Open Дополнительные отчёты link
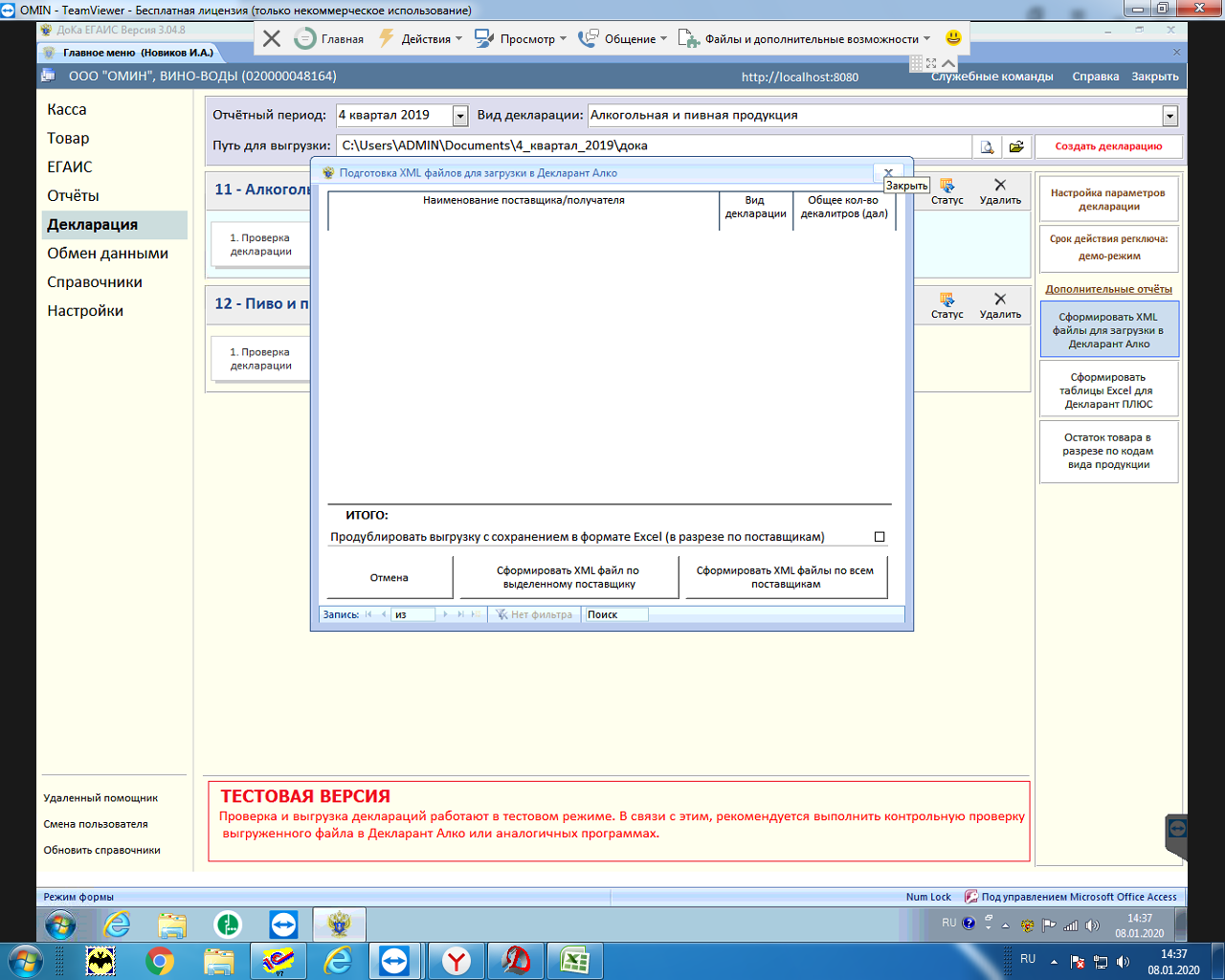1225x980 pixels. point(1108,289)
